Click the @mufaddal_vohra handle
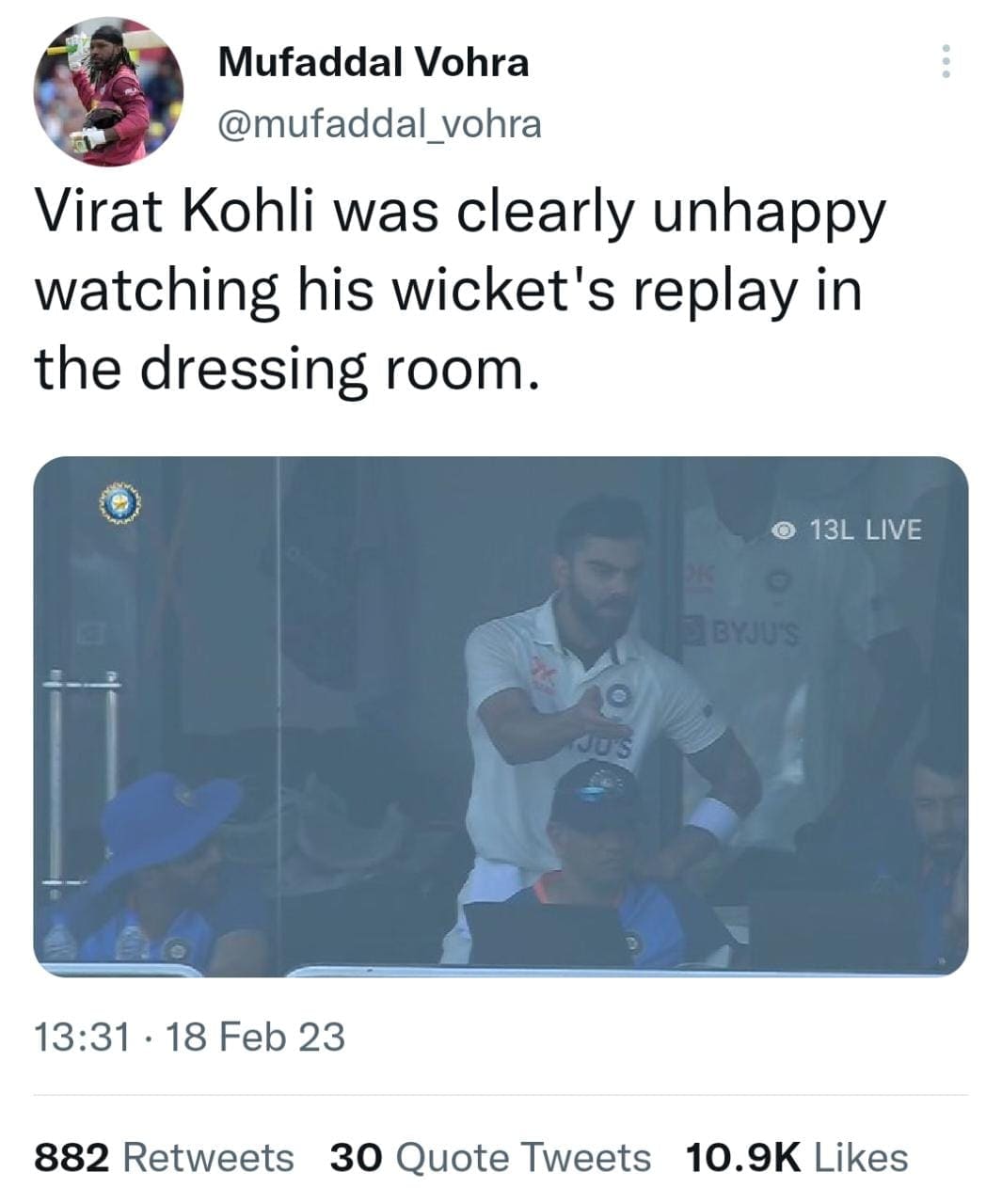 click(x=379, y=123)
